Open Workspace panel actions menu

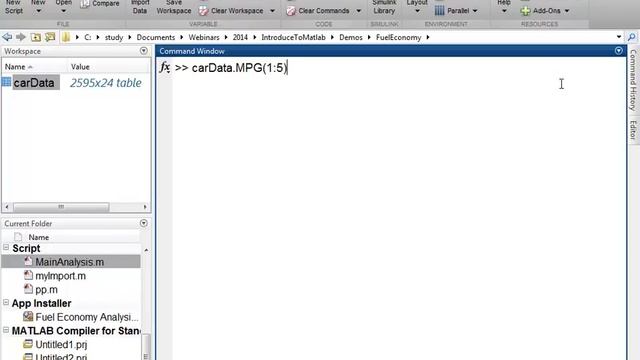click(x=144, y=51)
